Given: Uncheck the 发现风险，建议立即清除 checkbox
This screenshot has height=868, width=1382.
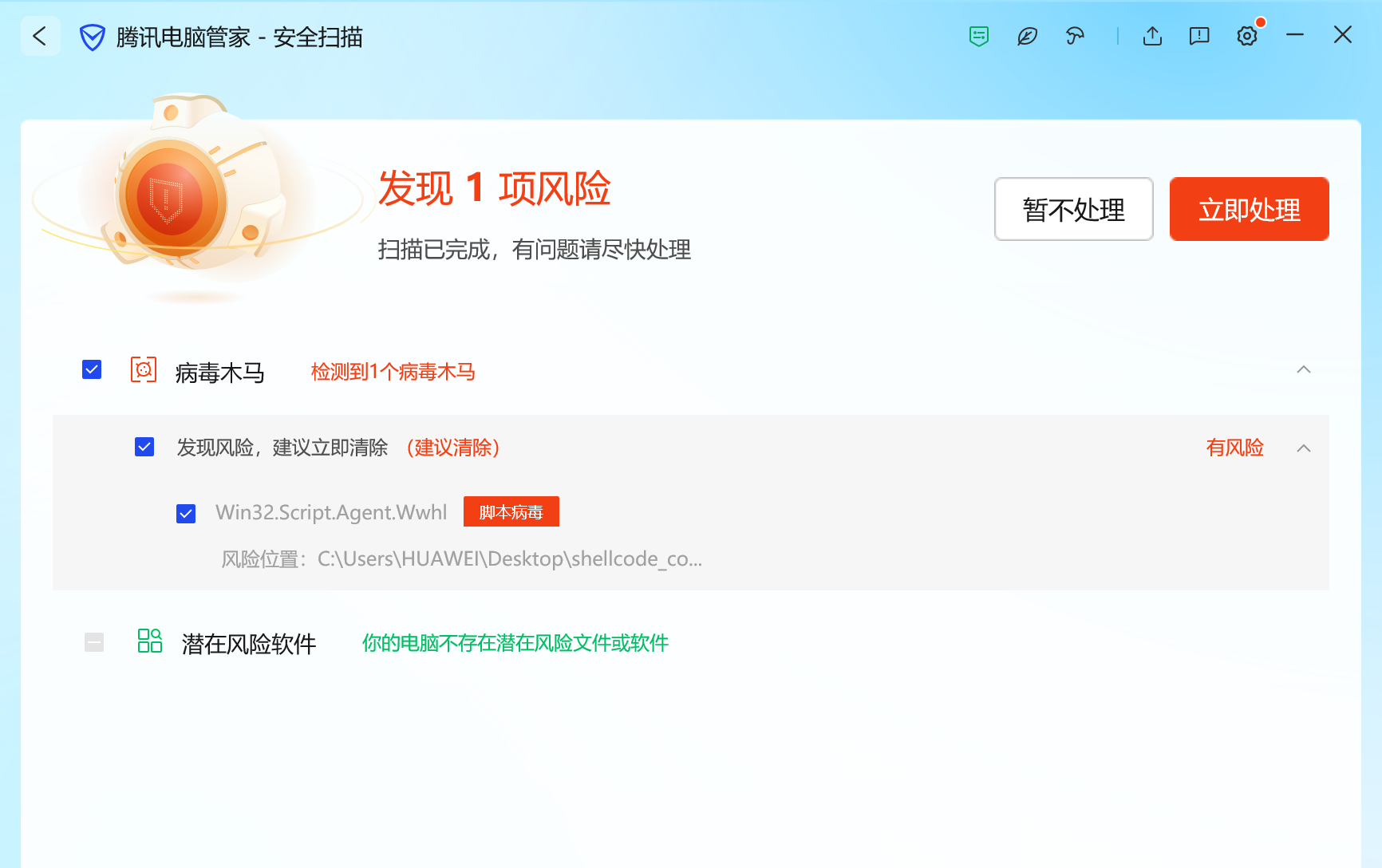Looking at the screenshot, I should 144,447.
